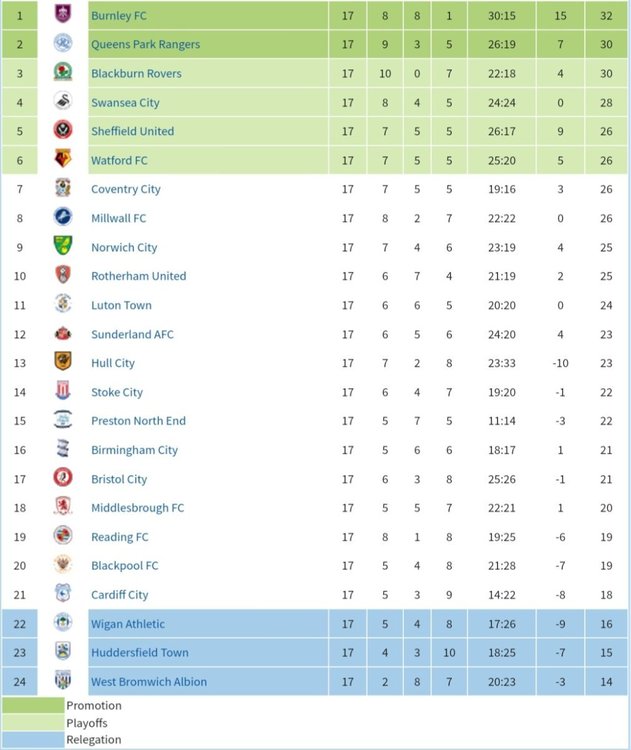
Task: Click the blue Relegation legend swatch
Action: (x=33, y=739)
